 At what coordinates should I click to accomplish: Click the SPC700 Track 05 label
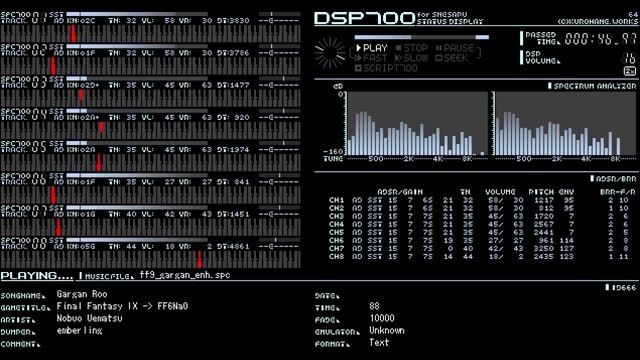point(23,146)
